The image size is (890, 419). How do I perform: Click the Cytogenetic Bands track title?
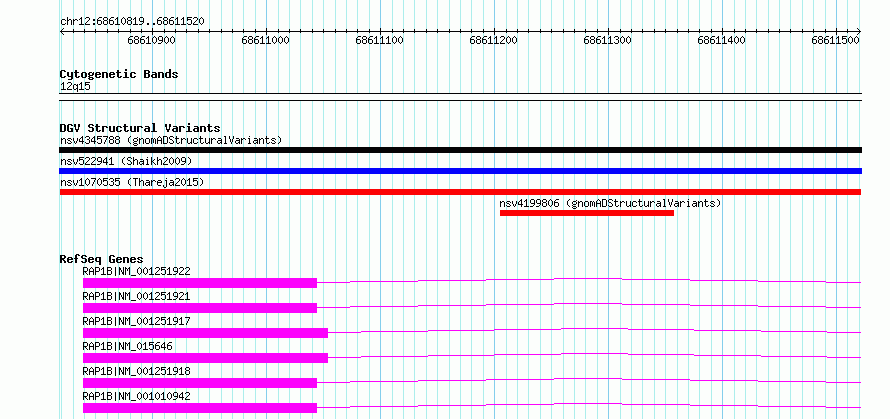point(119,74)
